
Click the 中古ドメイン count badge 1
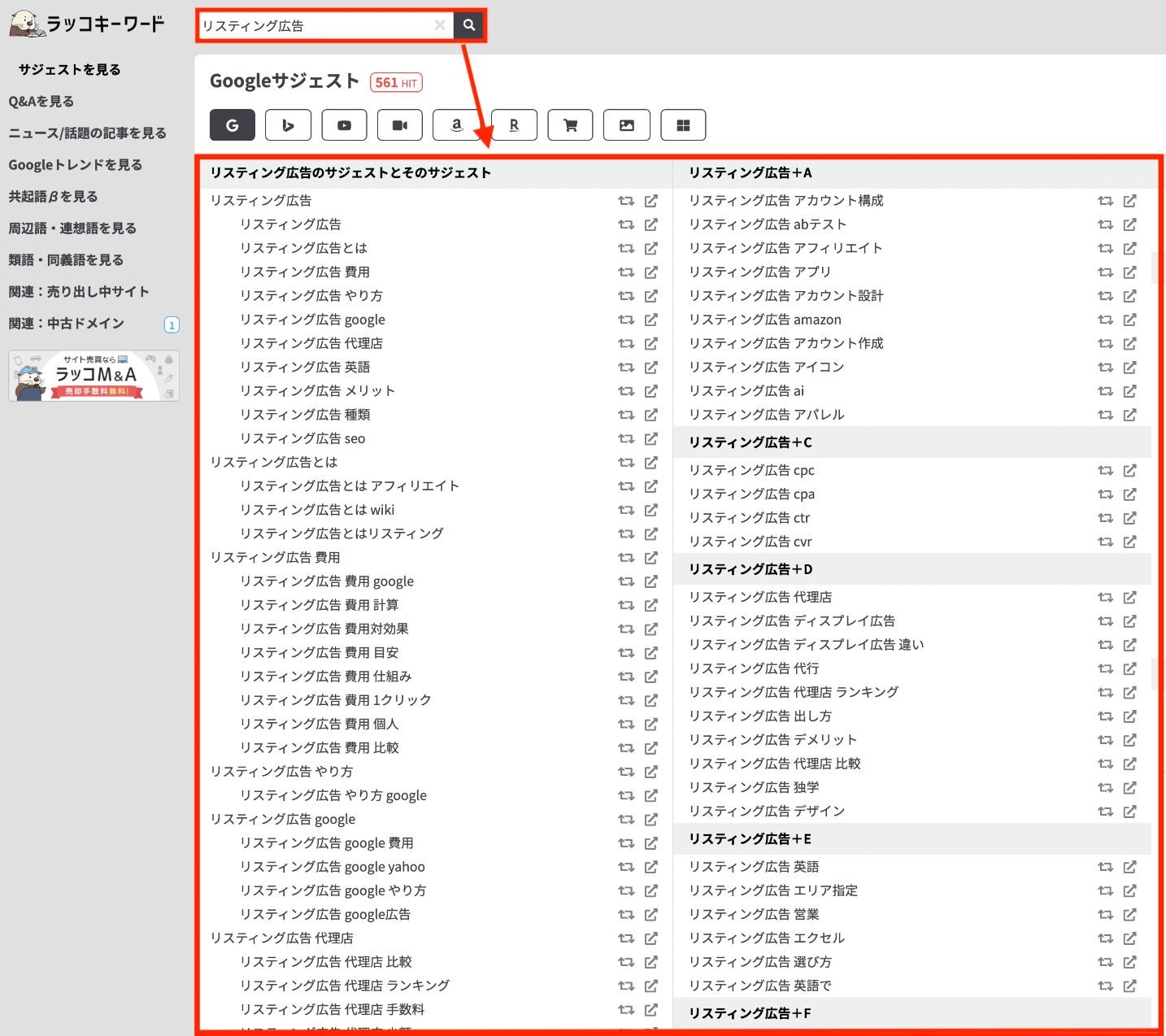pyautogui.click(x=172, y=325)
